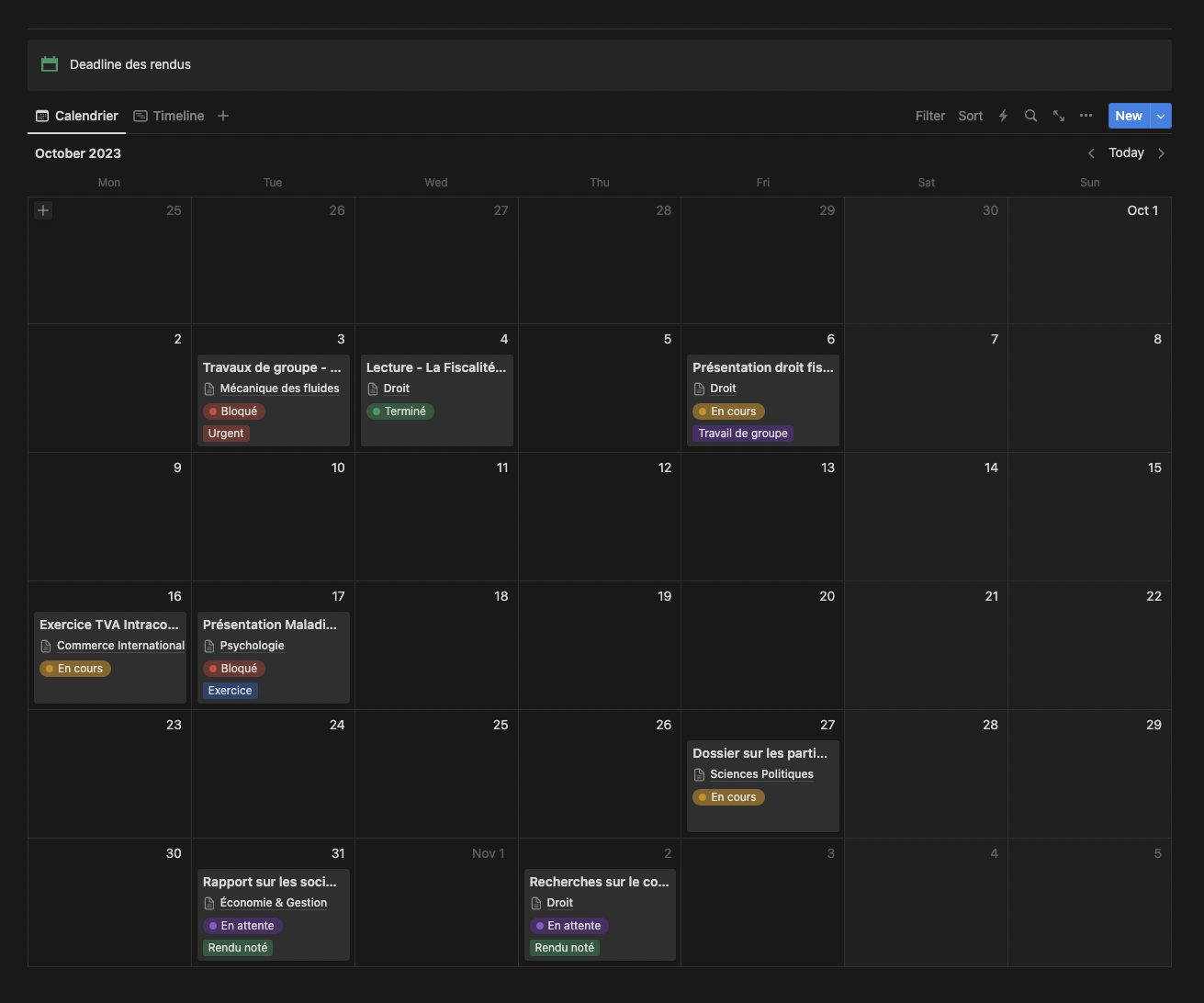Image resolution: width=1204 pixels, height=1003 pixels.
Task: Click the green calendar icon beside Deadline des rendus
Action: coord(50,64)
